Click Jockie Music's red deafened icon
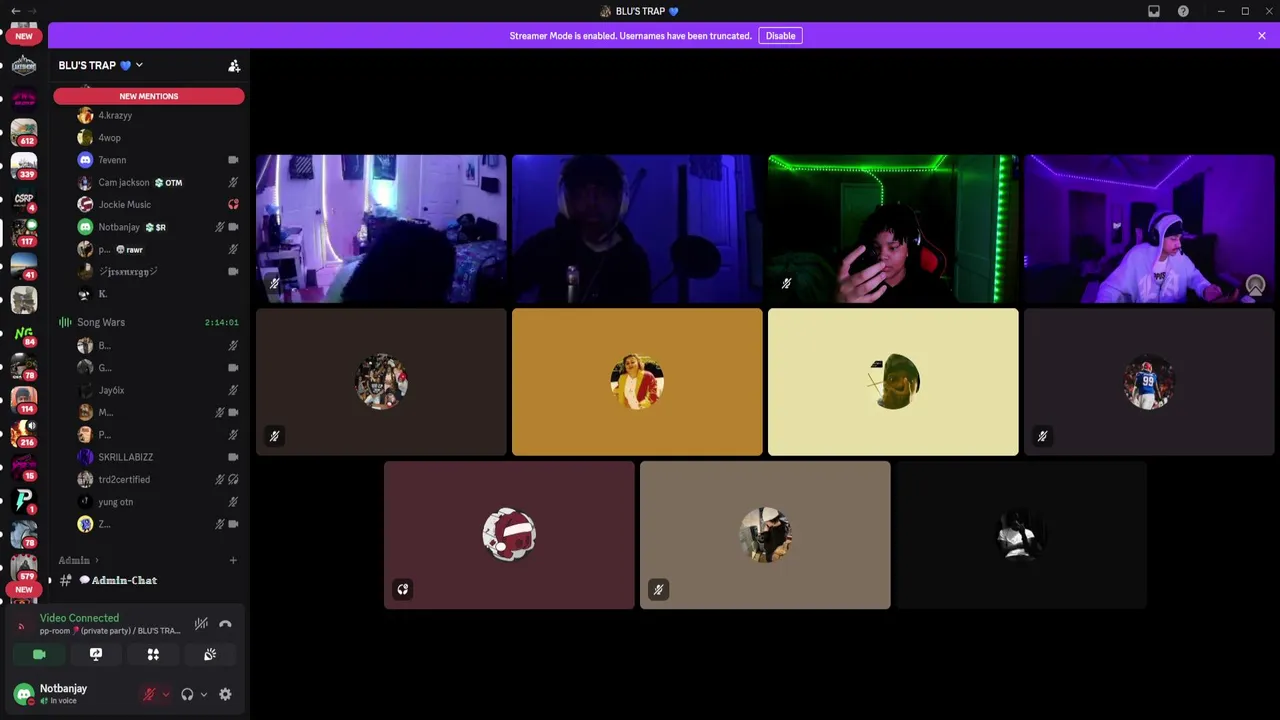 (x=233, y=205)
